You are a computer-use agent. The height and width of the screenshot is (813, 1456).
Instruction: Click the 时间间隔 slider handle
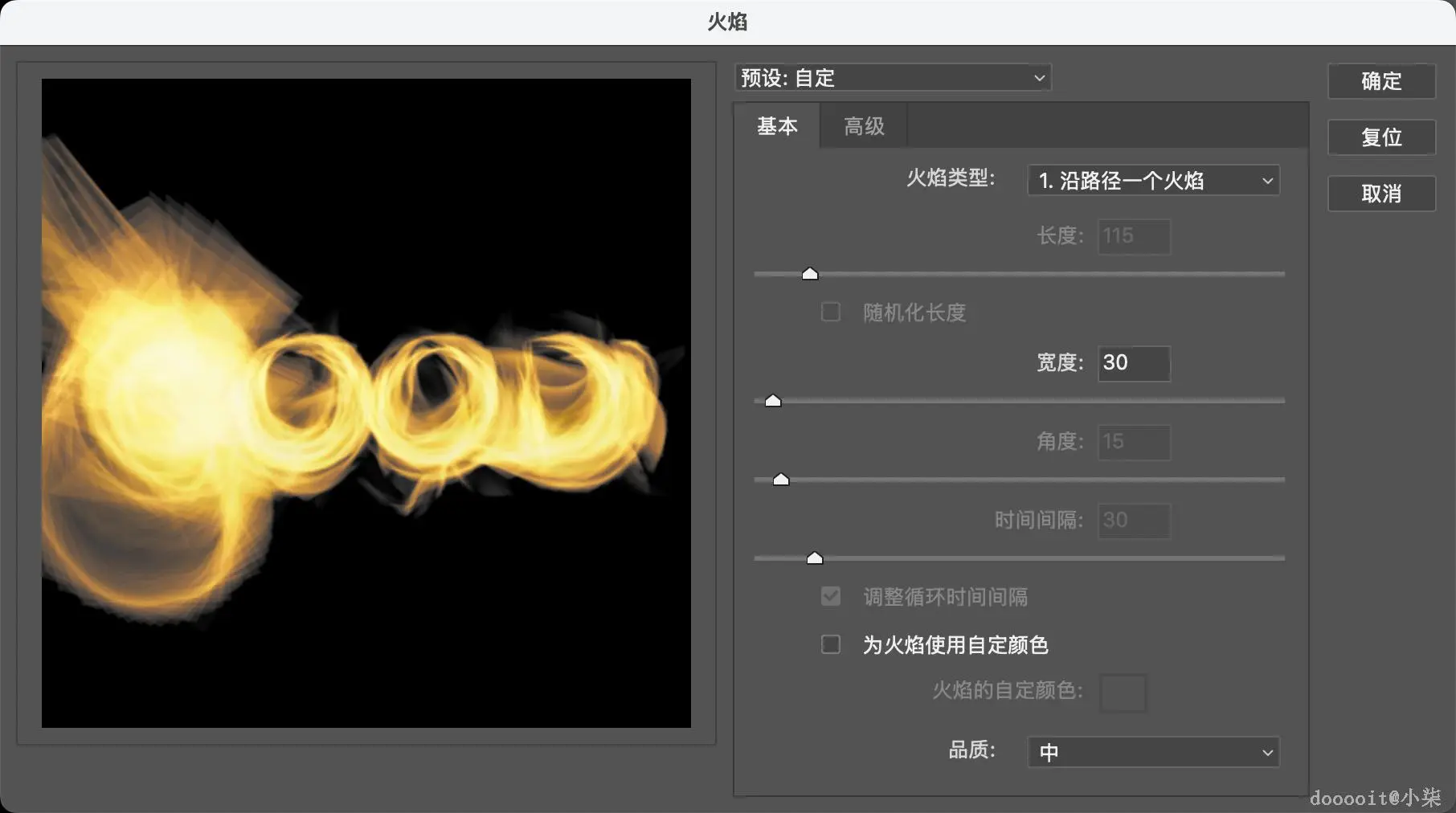[x=816, y=557]
